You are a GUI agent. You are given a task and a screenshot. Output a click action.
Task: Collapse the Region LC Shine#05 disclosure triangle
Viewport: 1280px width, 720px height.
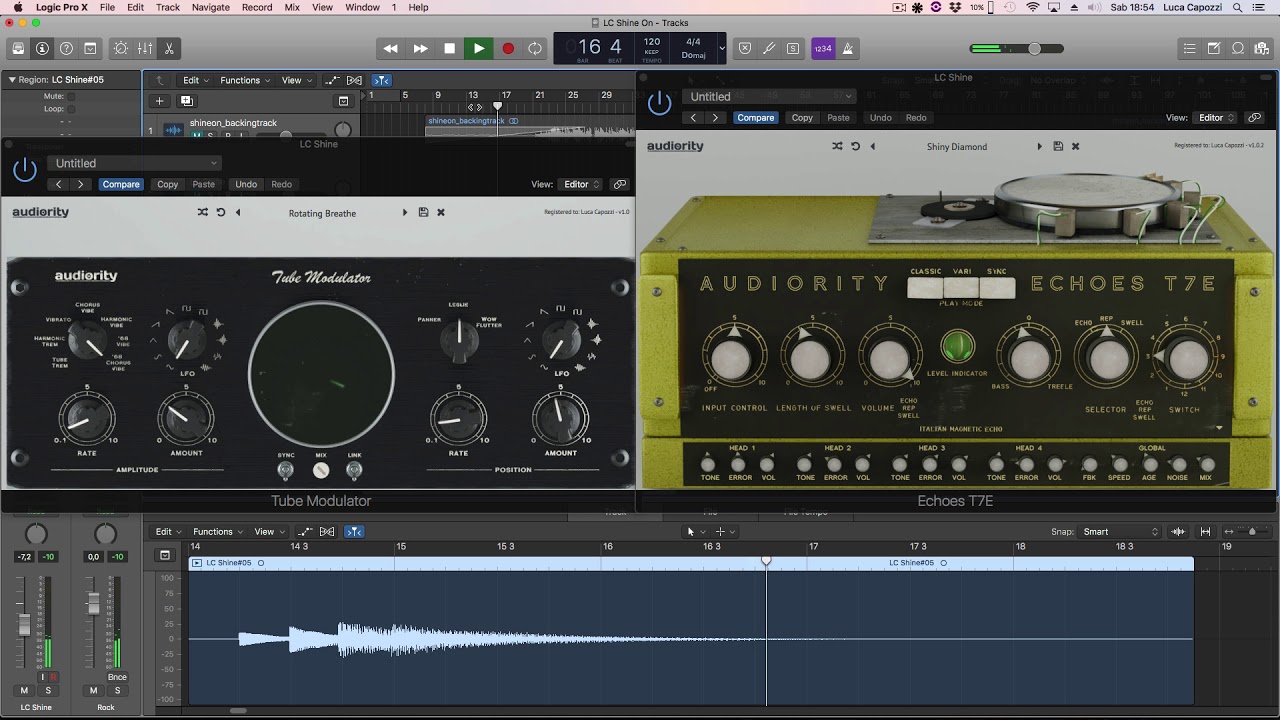pyautogui.click(x=12, y=79)
